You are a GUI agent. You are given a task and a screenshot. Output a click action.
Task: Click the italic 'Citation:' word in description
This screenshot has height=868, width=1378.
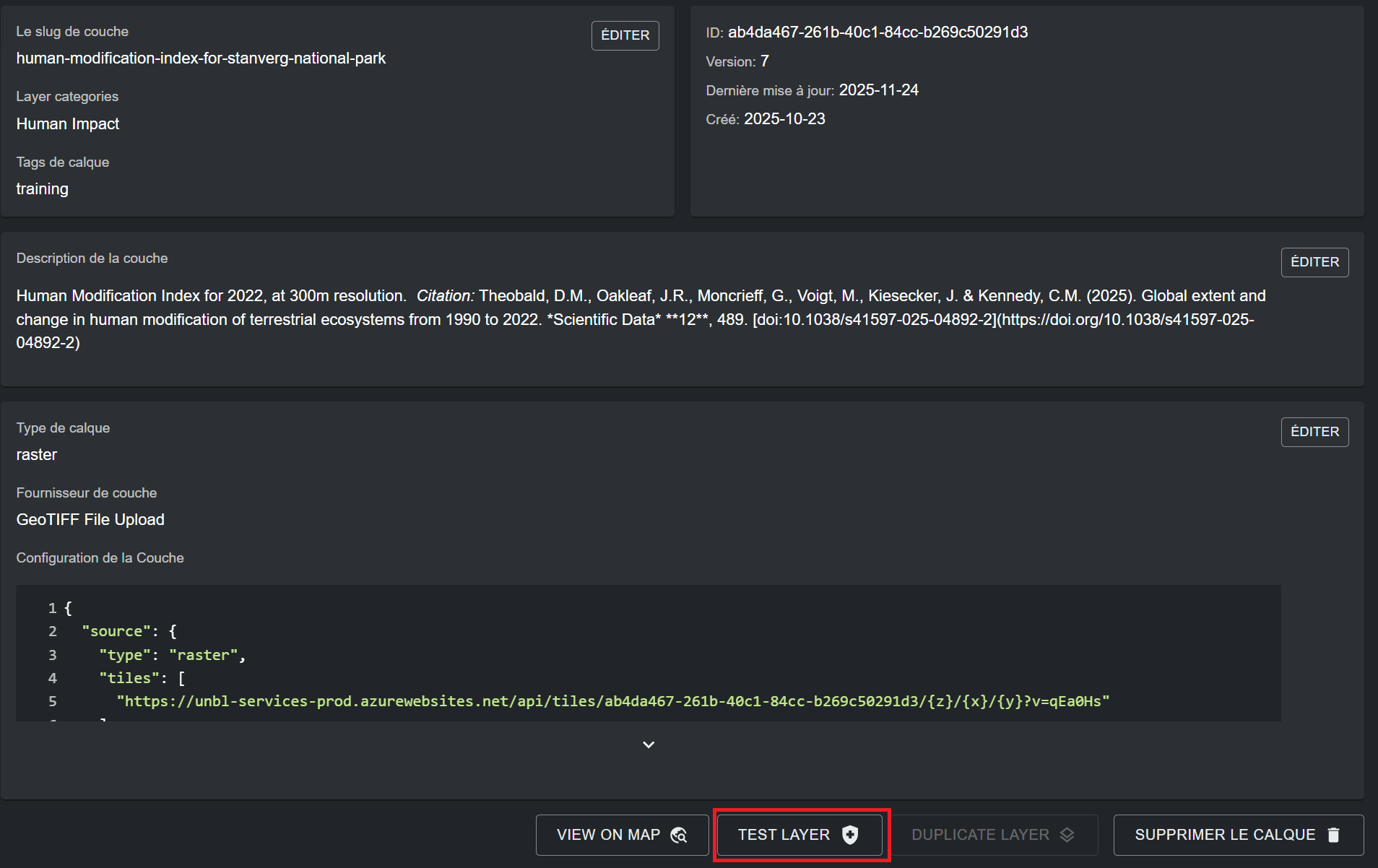coord(445,296)
